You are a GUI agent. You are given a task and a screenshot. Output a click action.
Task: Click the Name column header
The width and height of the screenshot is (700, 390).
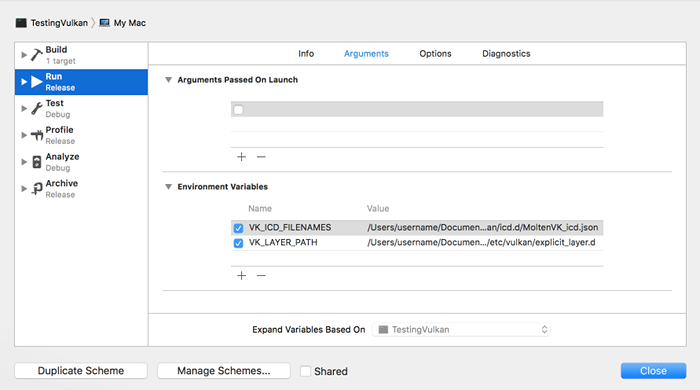260,208
